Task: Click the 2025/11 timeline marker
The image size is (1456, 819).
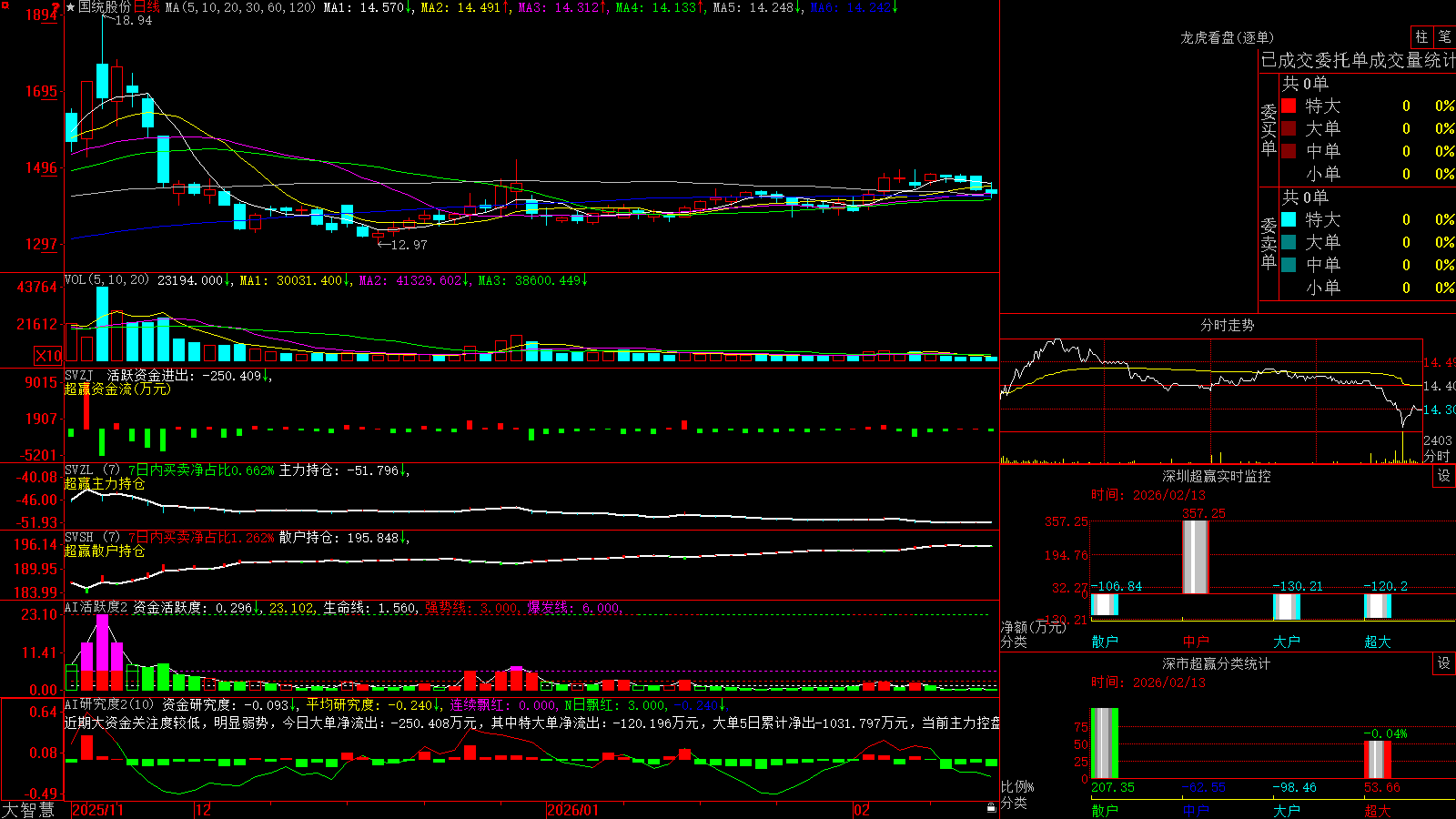Action: click(x=97, y=810)
